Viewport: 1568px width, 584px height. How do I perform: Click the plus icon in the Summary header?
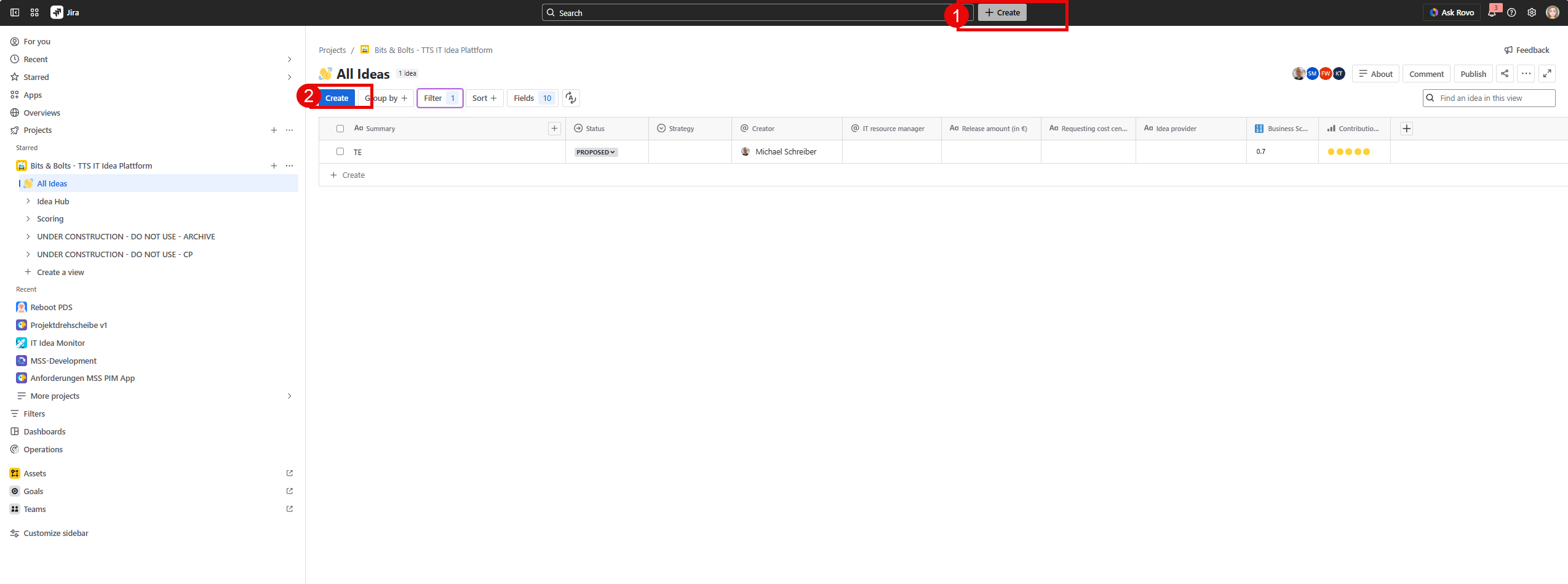[554, 129]
